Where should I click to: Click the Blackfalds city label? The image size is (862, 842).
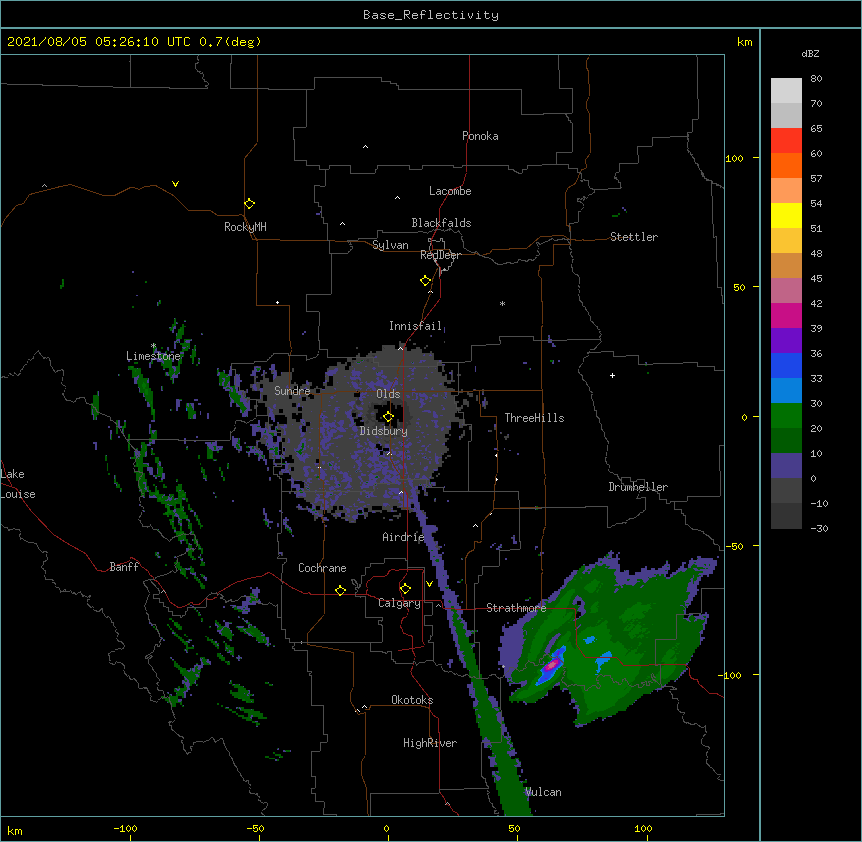(441, 223)
